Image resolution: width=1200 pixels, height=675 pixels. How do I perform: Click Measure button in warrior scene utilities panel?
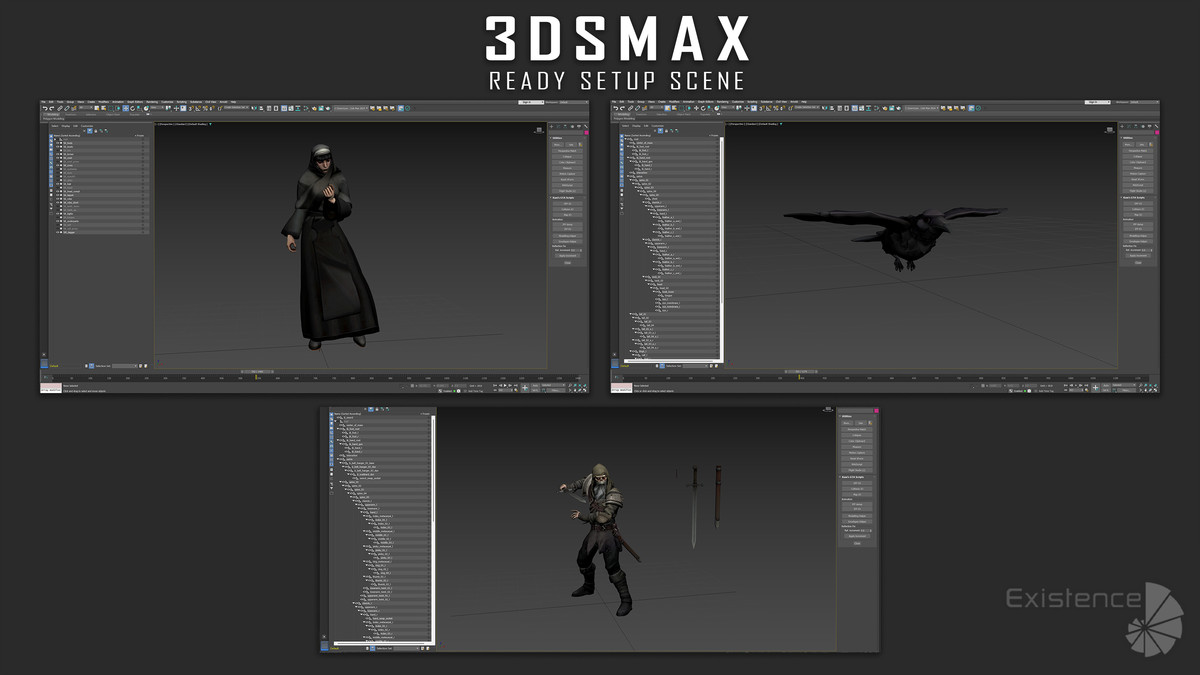[856, 447]
